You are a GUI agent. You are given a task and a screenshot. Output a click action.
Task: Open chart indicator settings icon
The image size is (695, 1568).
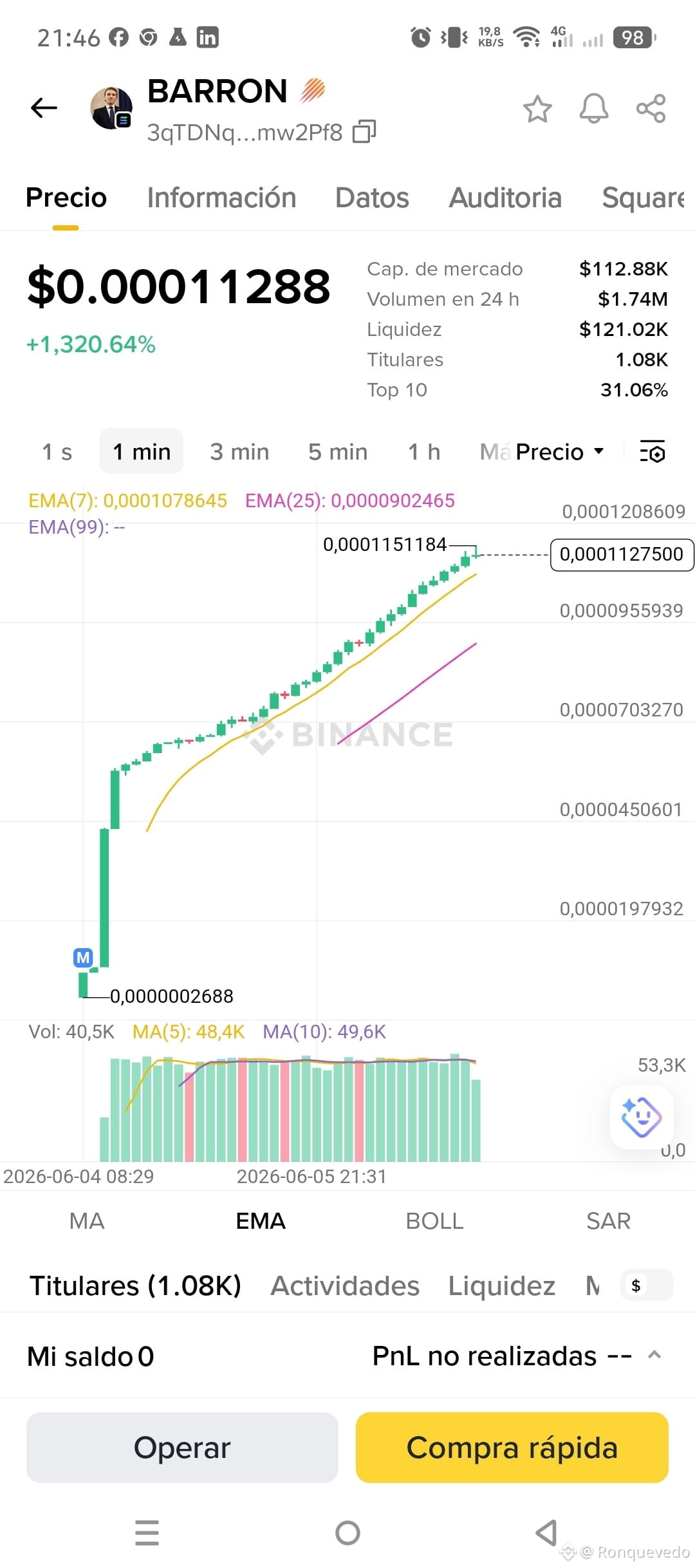click(653, 452)
